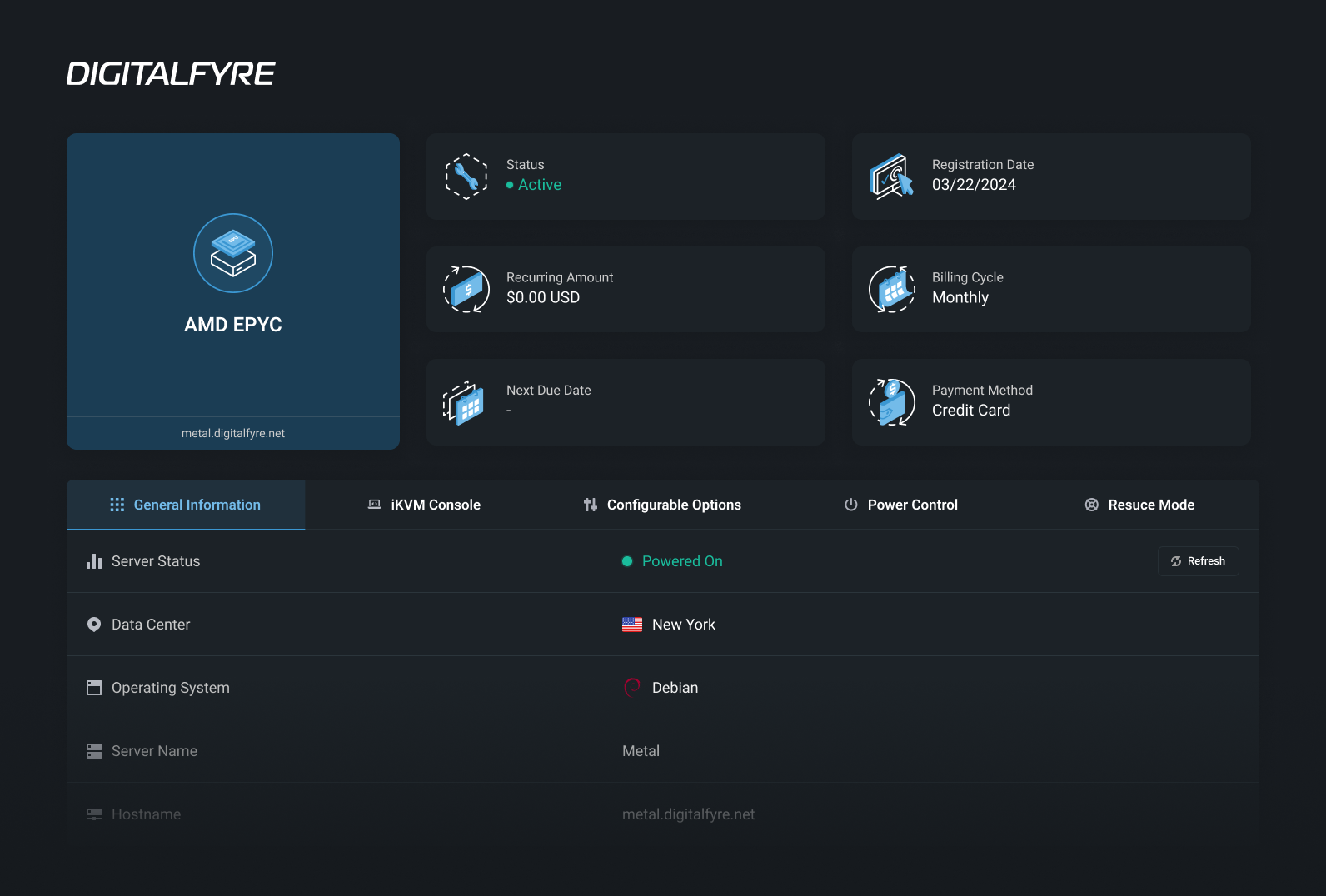The height and width of the screenshot is (896, 1326).
Task: Click the Server Status bar chart icon
Action: (x=94, y=561)
